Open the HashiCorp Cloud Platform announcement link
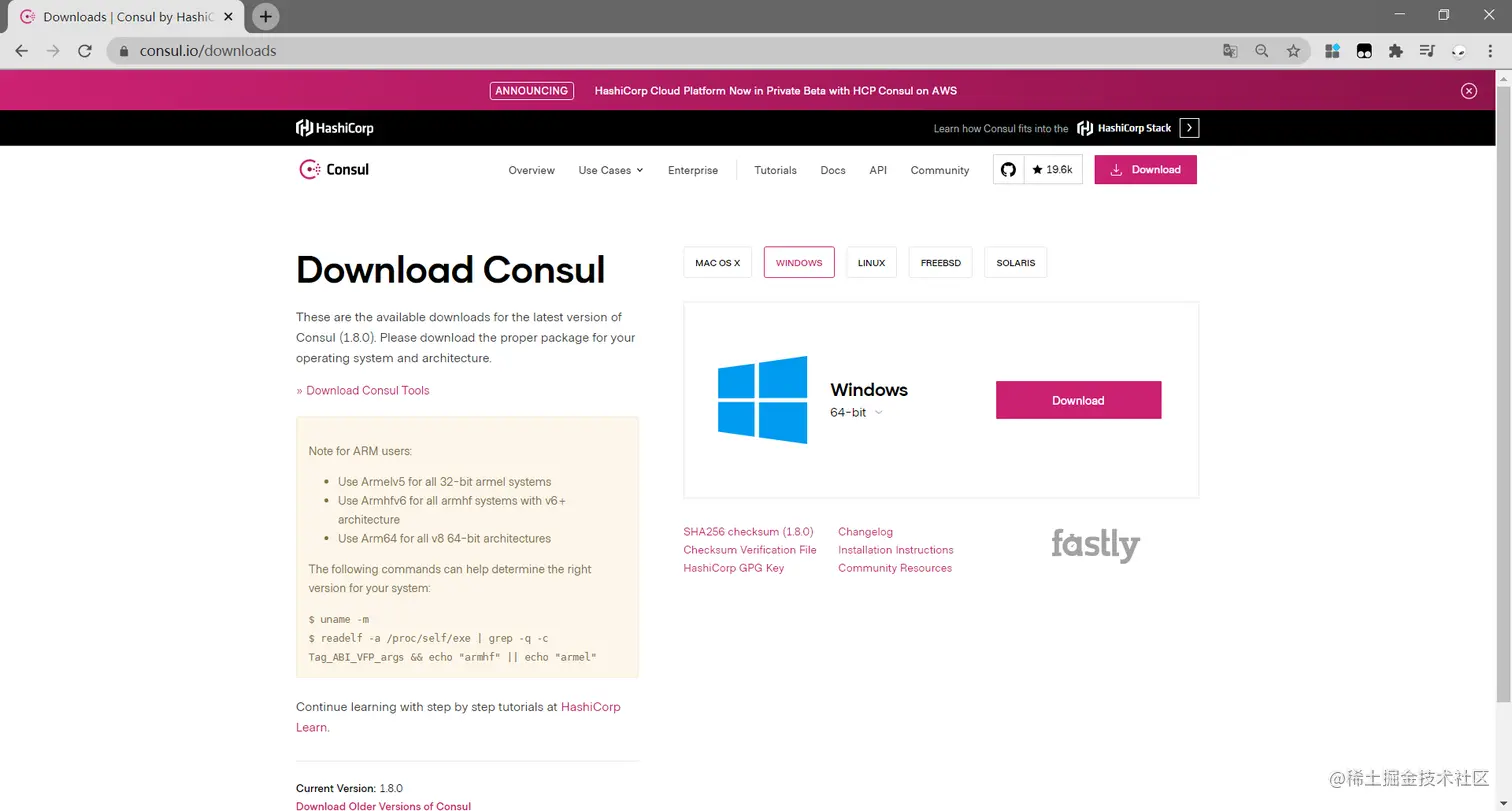The image size is (1512, 811). click(x=776, y=91)
